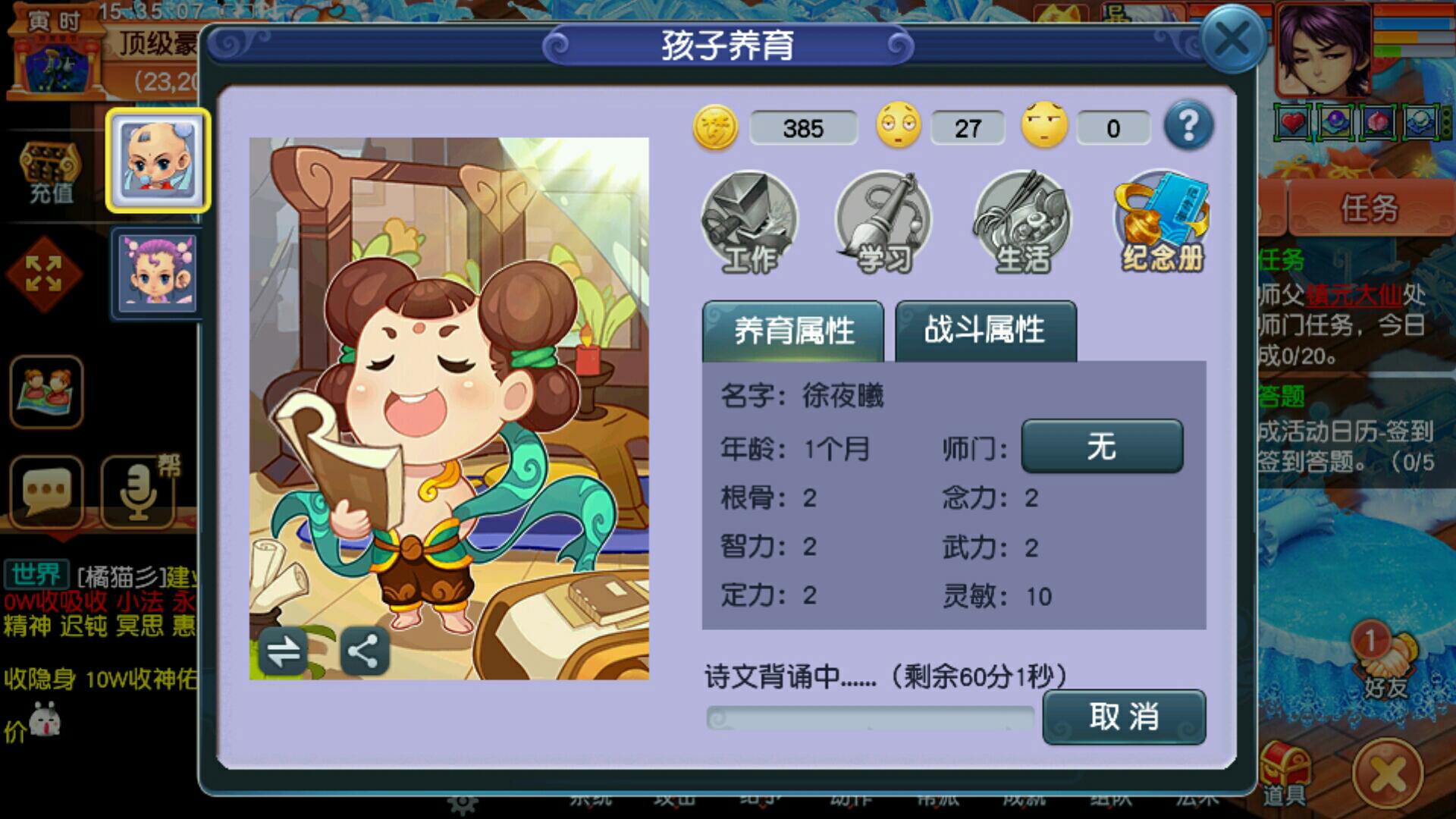Switch to the 养育属性 tab

(x=793, y=331)
